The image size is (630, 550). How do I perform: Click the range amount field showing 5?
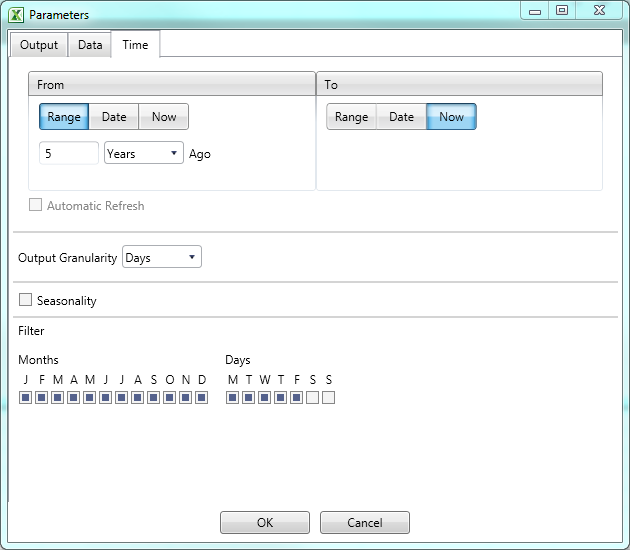(68, 154)
